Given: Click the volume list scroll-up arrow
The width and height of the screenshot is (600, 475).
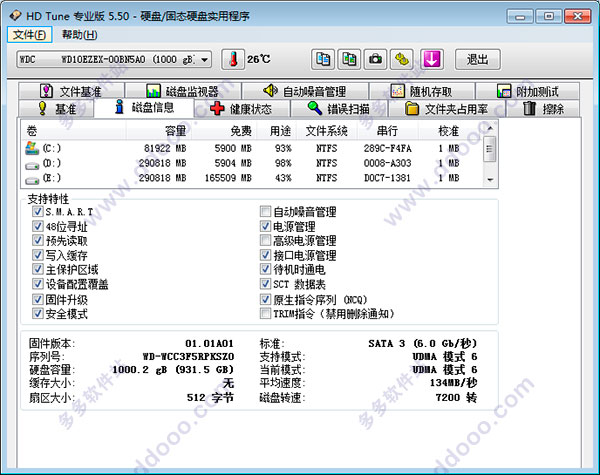Looking at the screenshot, I should point(490,128).
